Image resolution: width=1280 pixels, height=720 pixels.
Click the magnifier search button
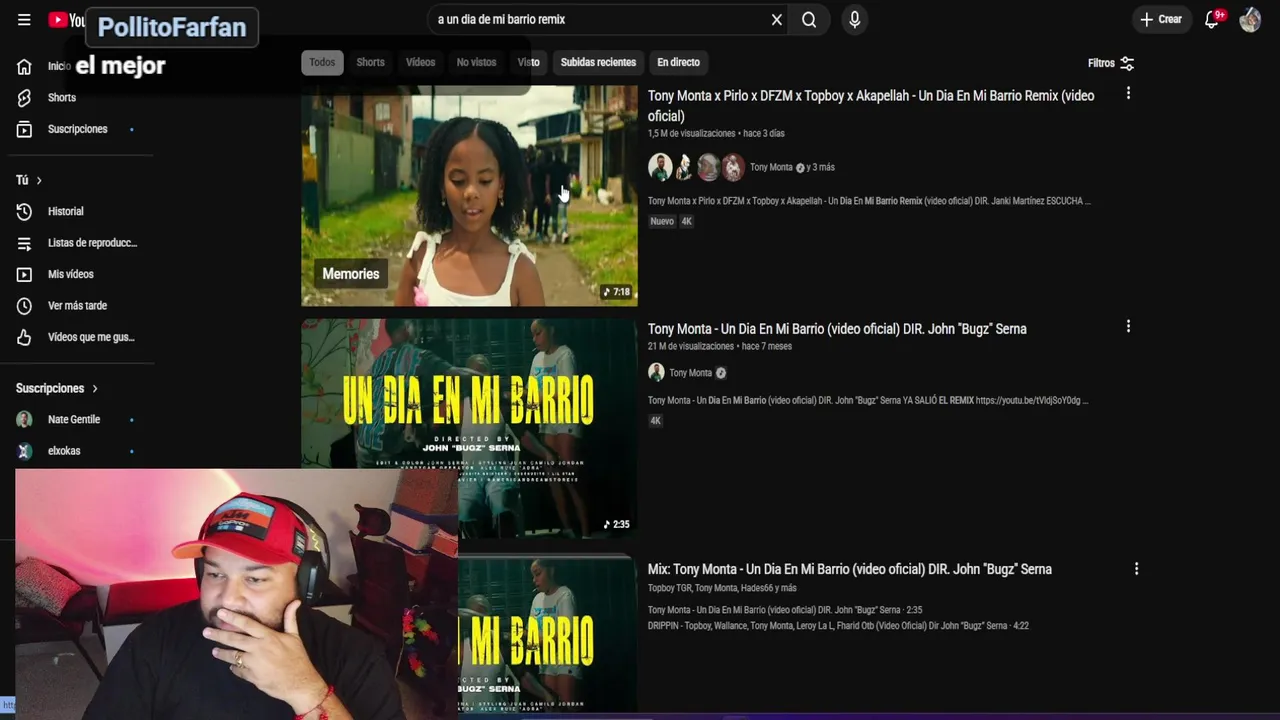(x=809, y=20)
